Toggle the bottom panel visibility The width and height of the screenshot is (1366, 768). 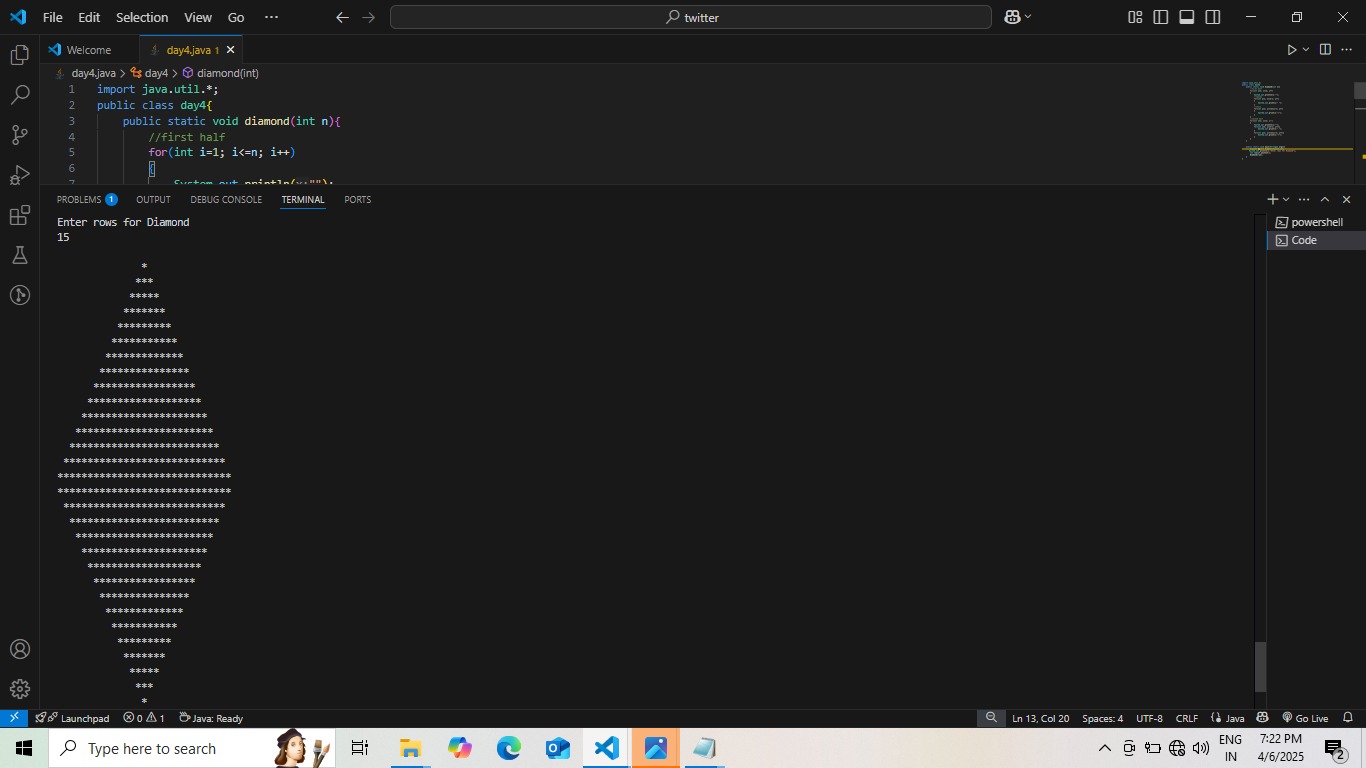point(1186,17)
